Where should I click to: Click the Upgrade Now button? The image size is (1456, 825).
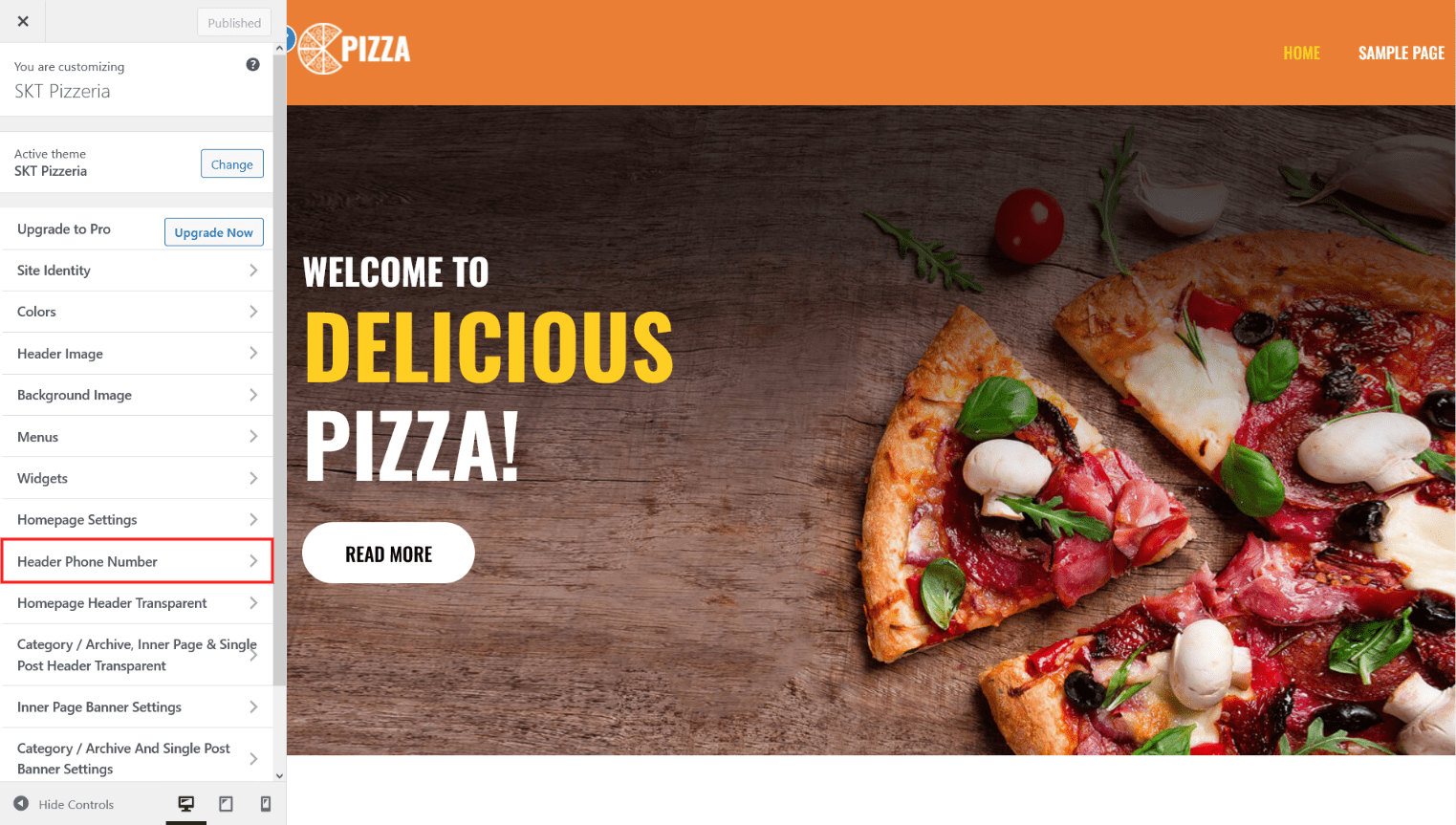coord(213,231)
